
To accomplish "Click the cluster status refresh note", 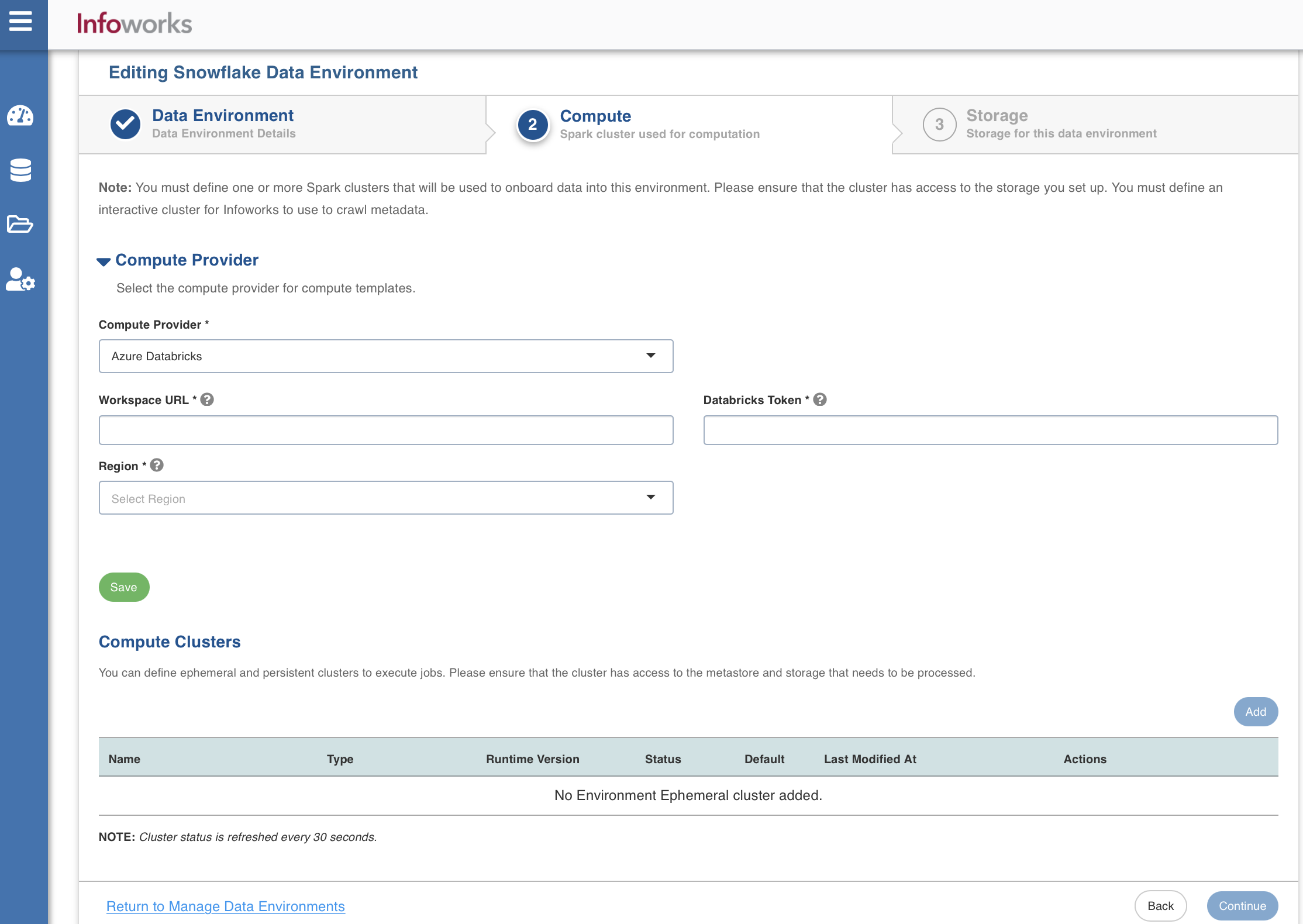I will 238,837.
